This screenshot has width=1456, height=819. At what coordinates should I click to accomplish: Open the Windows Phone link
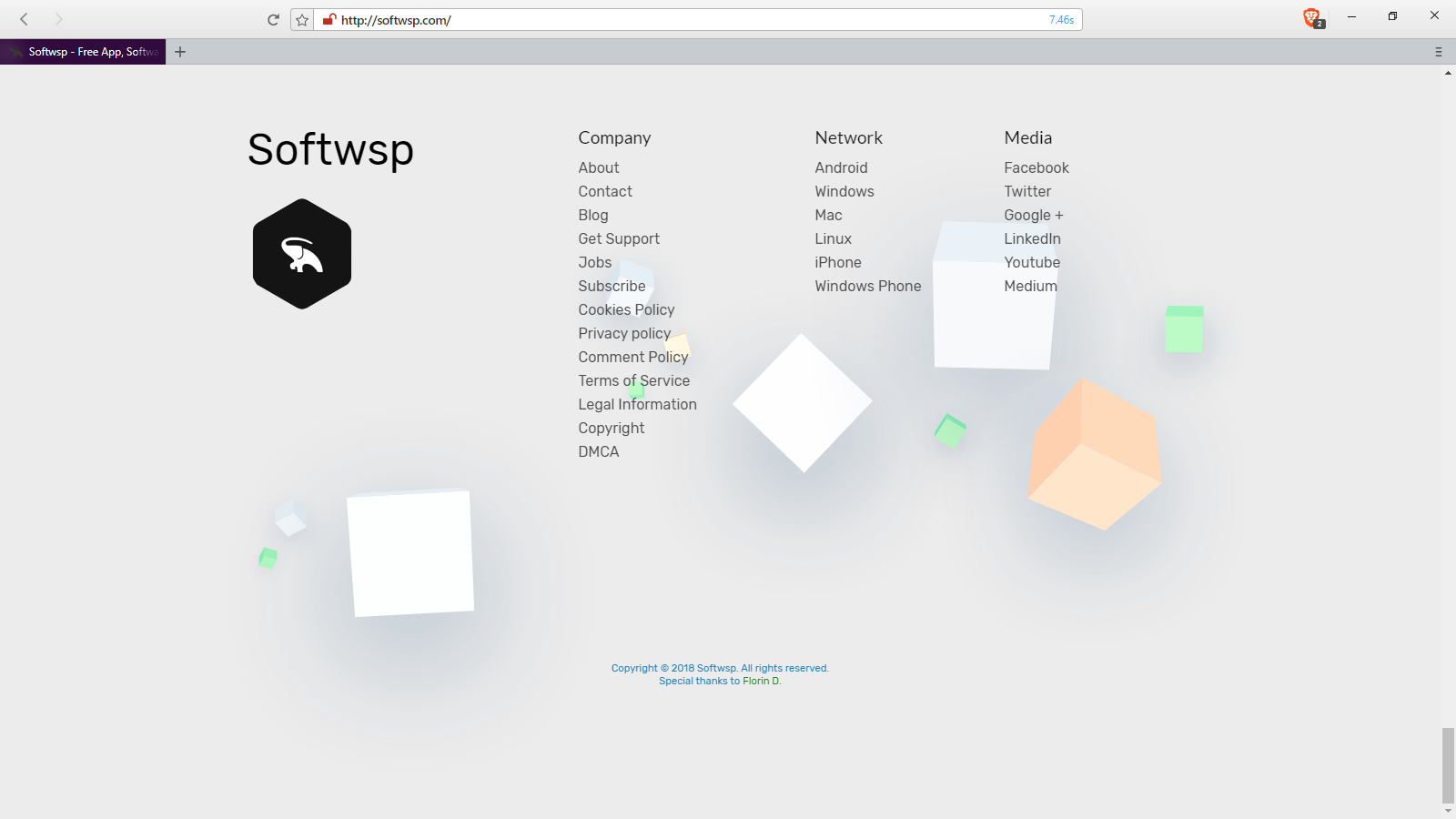[868, 286]
